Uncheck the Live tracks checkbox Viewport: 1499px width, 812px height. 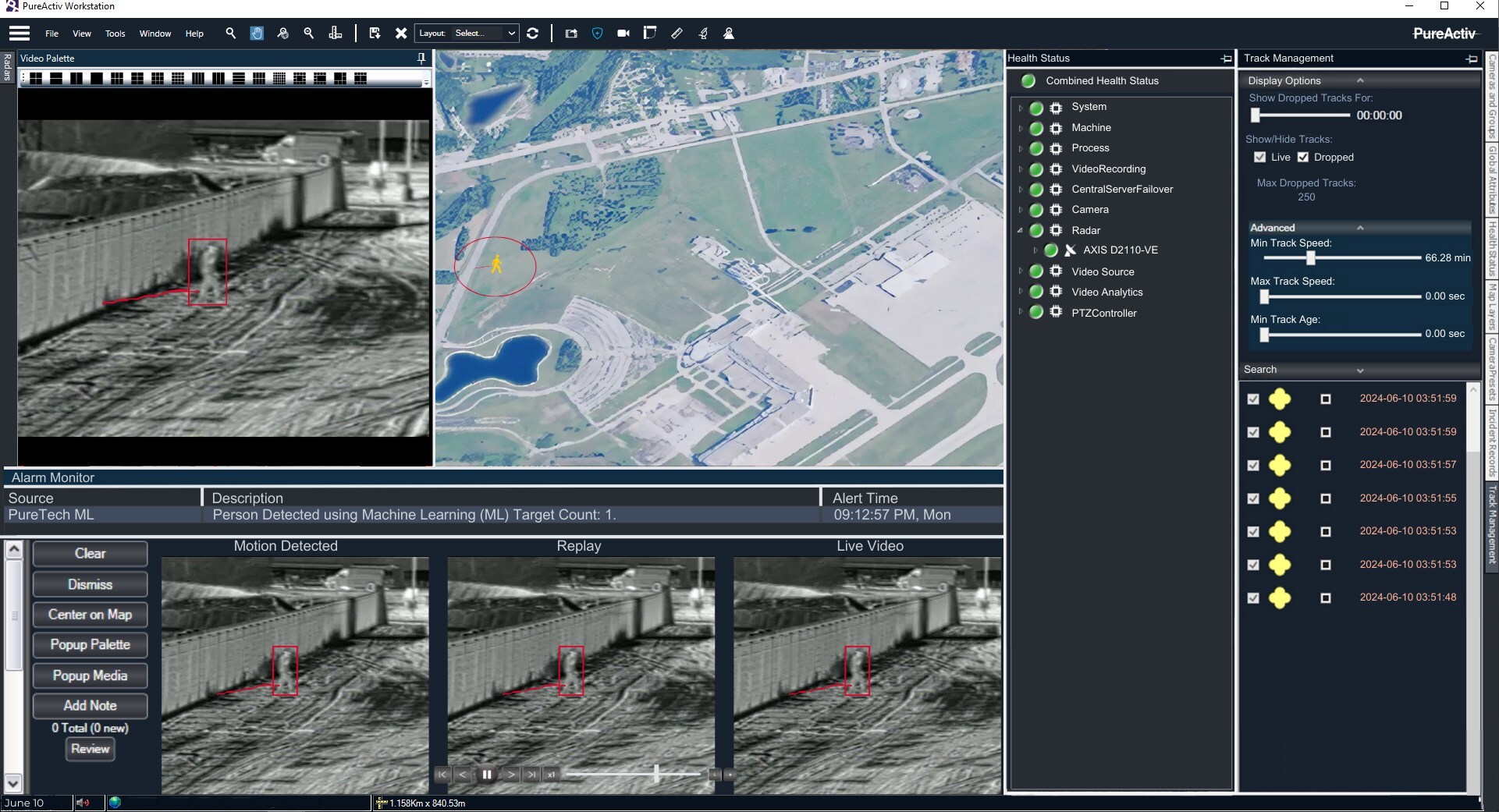(1259, 158)
